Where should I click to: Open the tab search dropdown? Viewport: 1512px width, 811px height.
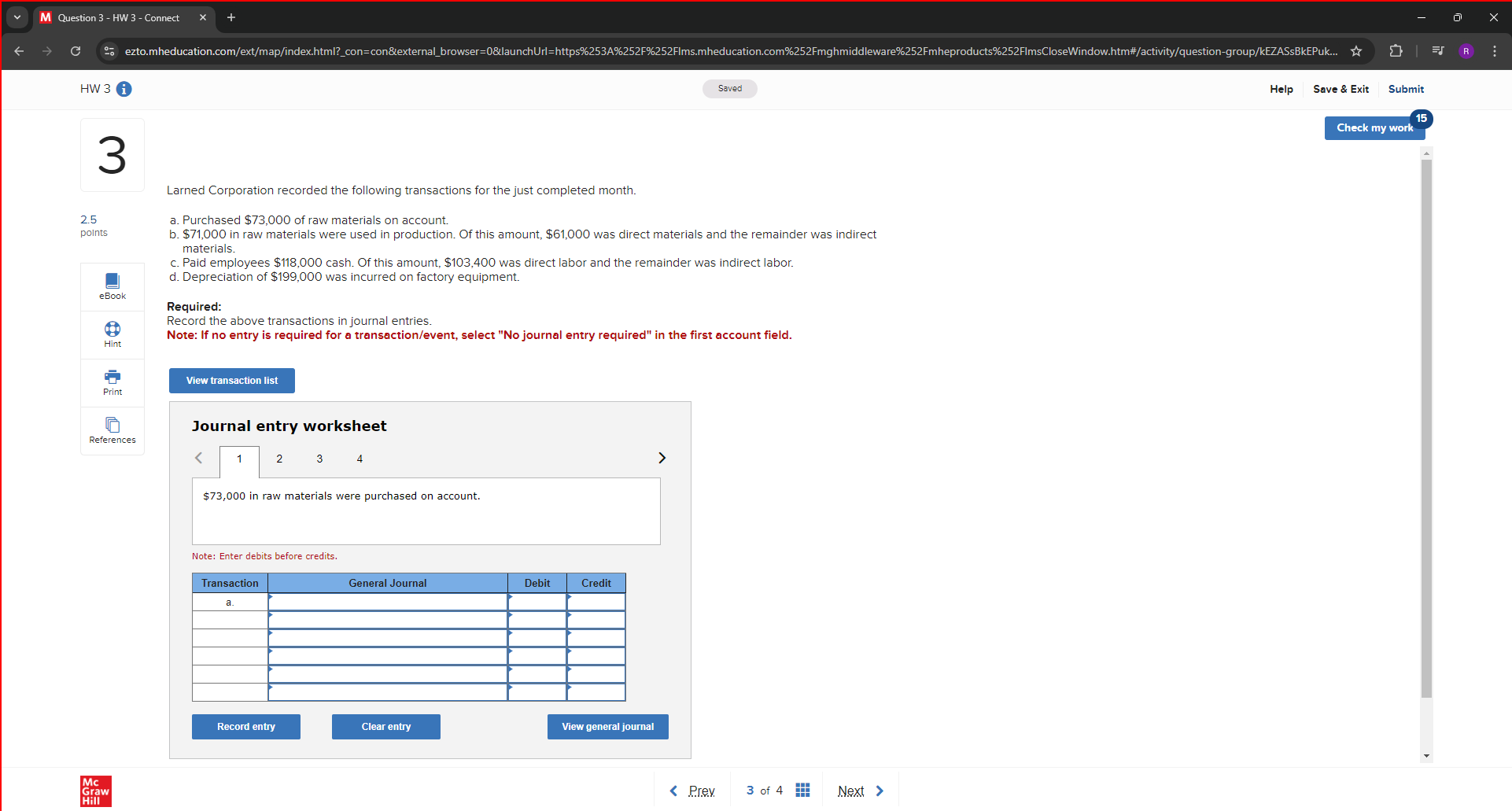(x=17, y=17)
